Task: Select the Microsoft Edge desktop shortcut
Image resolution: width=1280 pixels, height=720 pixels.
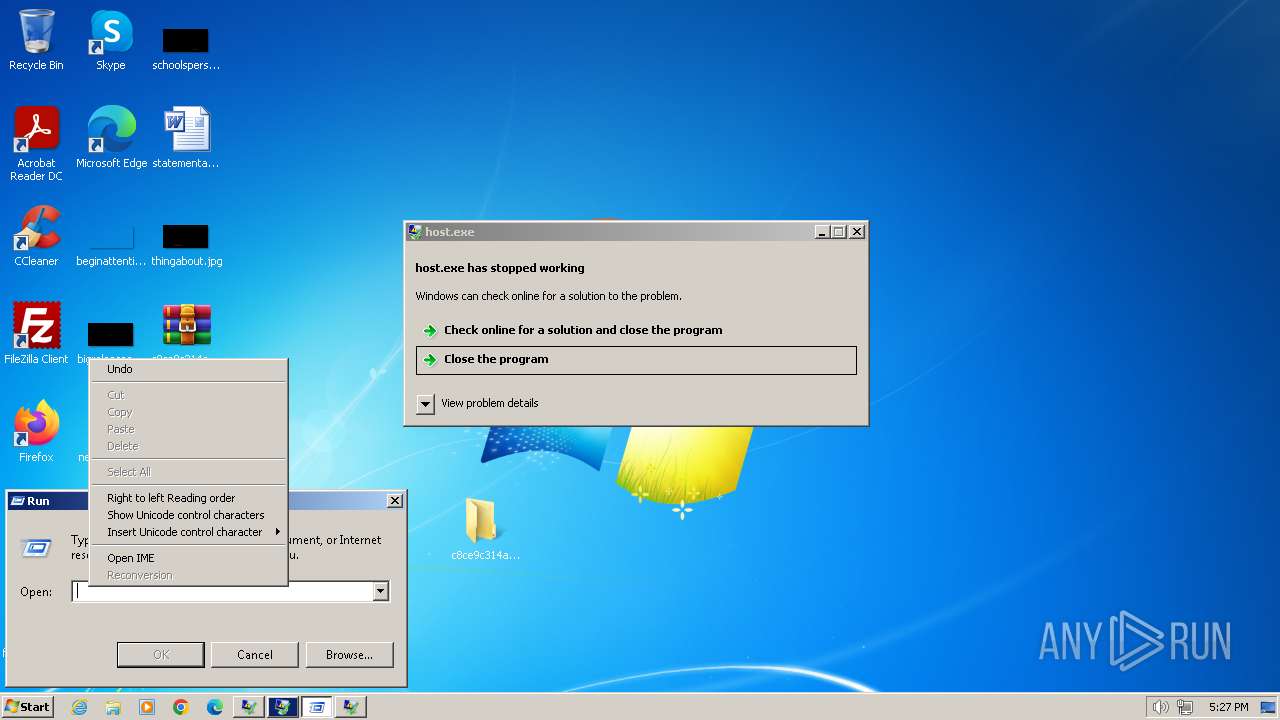Action: click(x=111, y=138)
